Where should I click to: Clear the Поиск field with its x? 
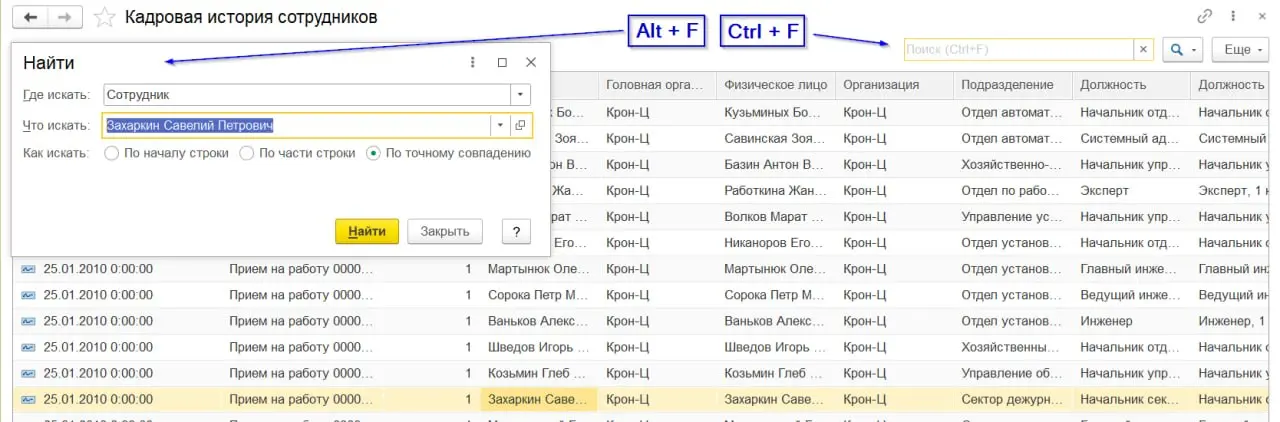pyautogui.click(x=1143, y=49)
